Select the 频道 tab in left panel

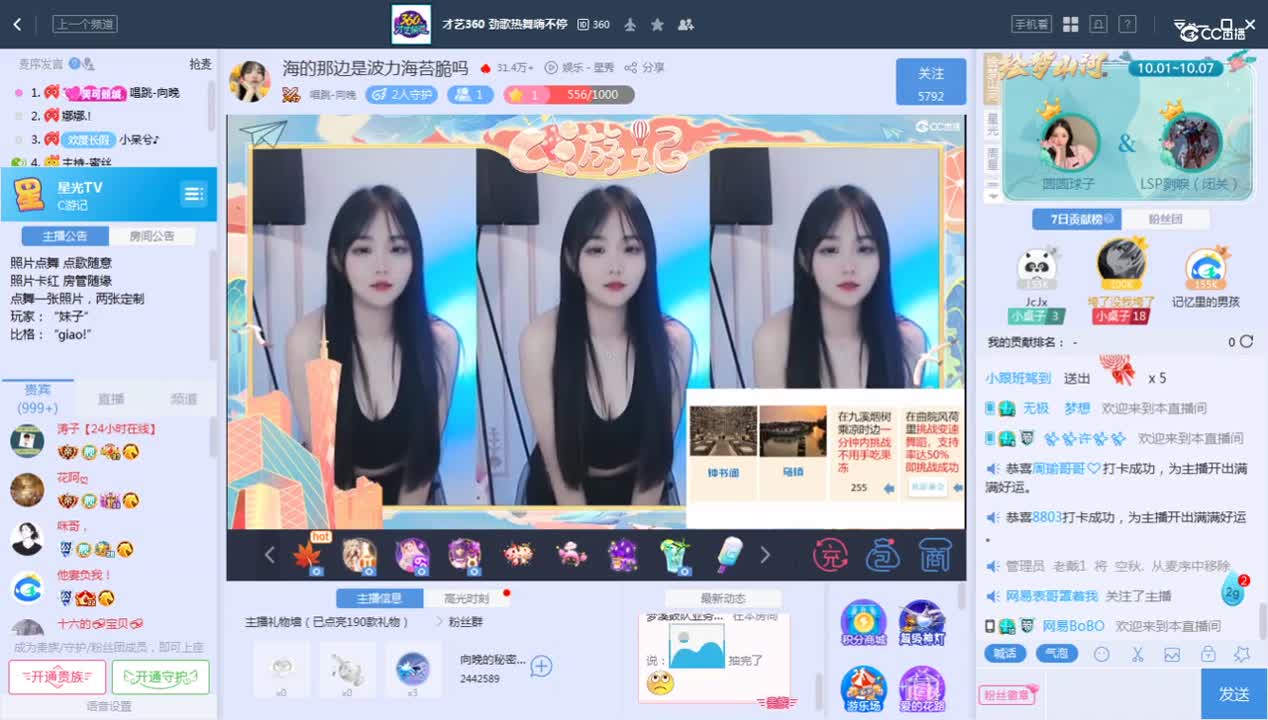point(184,399)
